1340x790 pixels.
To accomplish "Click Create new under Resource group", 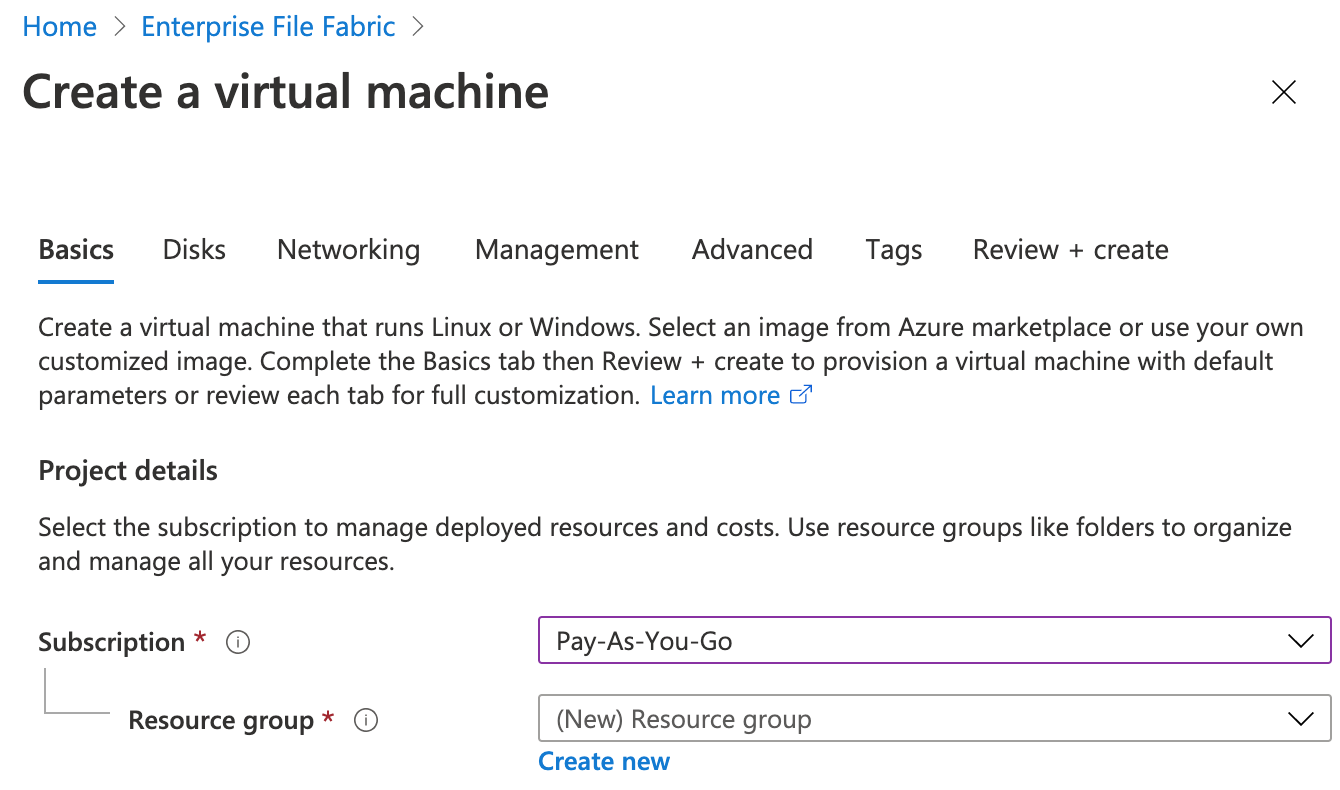I will click(x=604, y=761).
